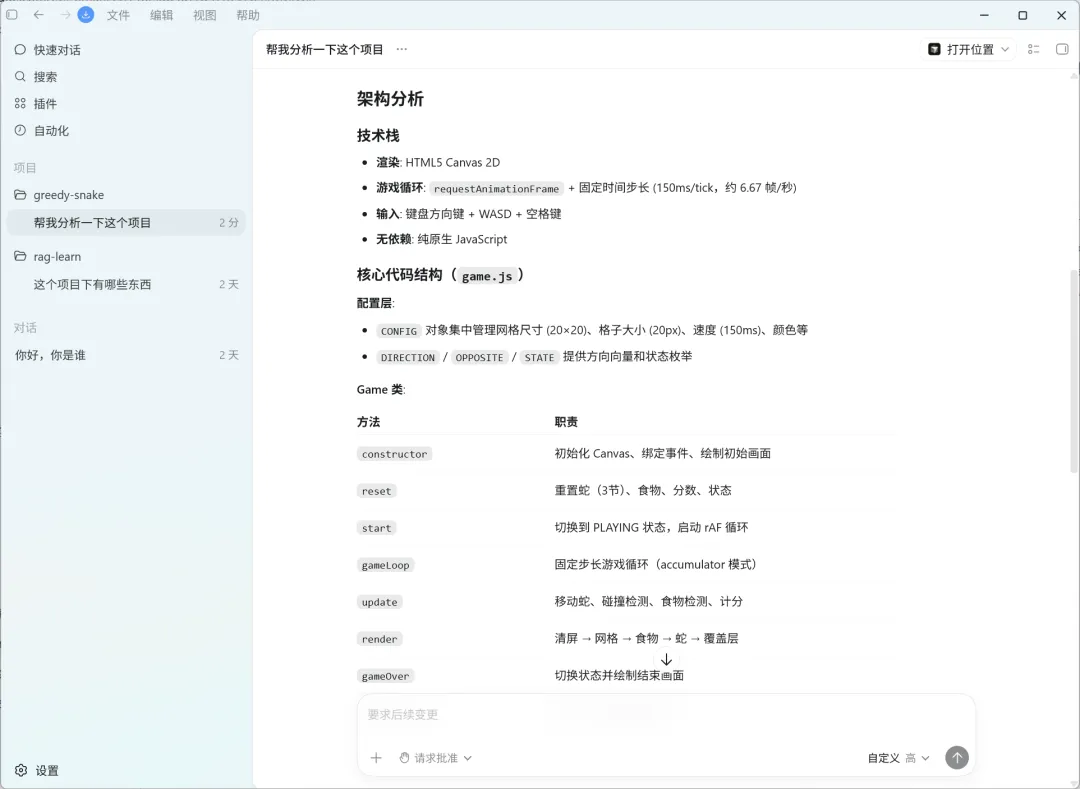Click the 快速对话 chat bubble icon
1080x789 pixels.
pos(20,50)
